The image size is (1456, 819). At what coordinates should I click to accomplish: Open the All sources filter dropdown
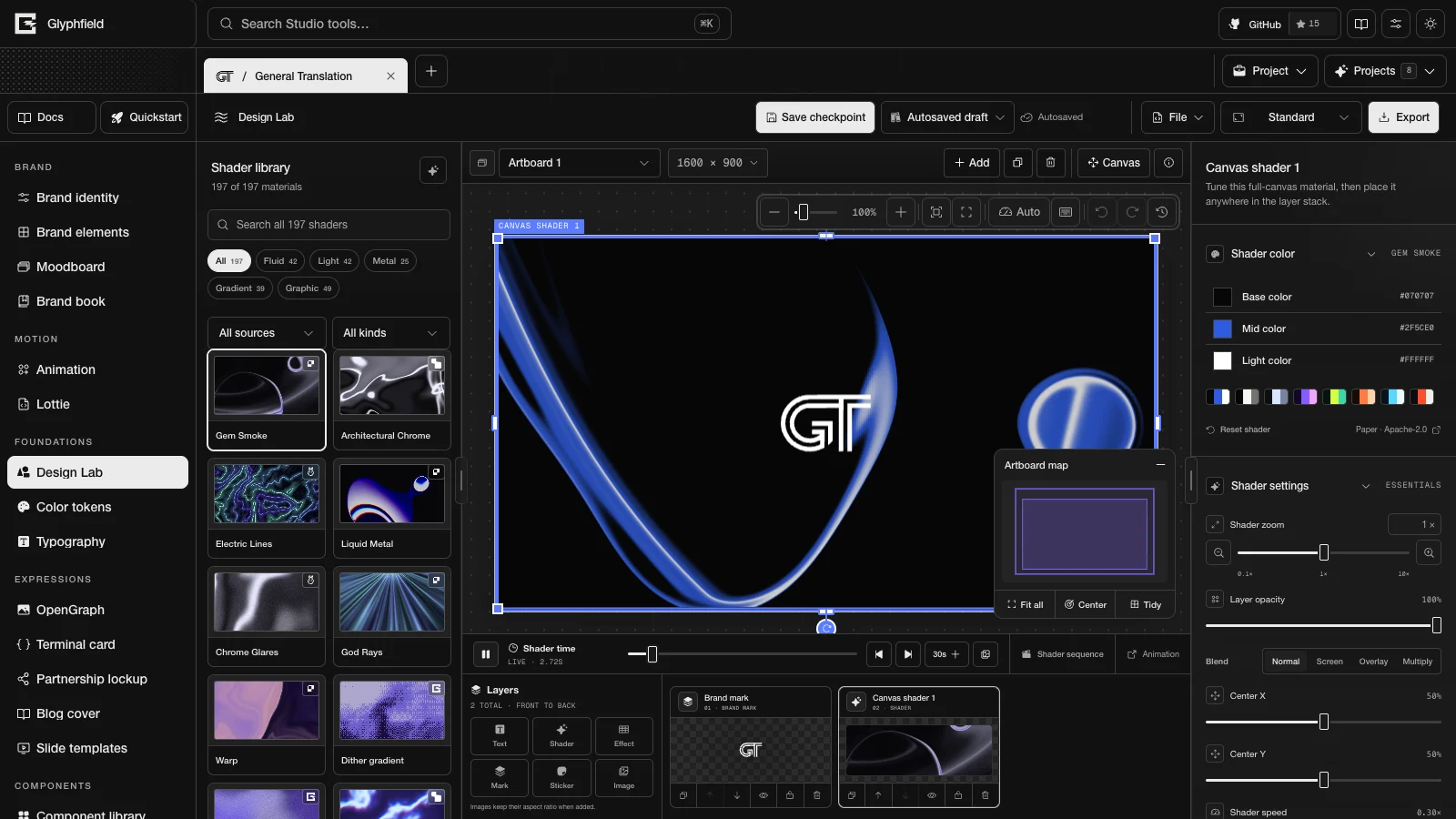tap(266, 333)
